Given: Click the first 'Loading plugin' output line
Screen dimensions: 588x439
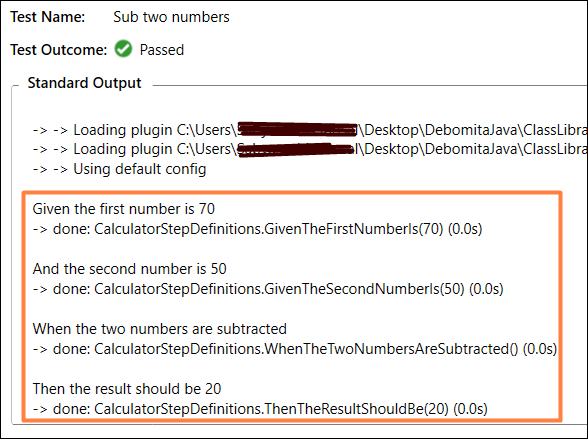Looking at the screenshot, I should [x=310, y=130].
